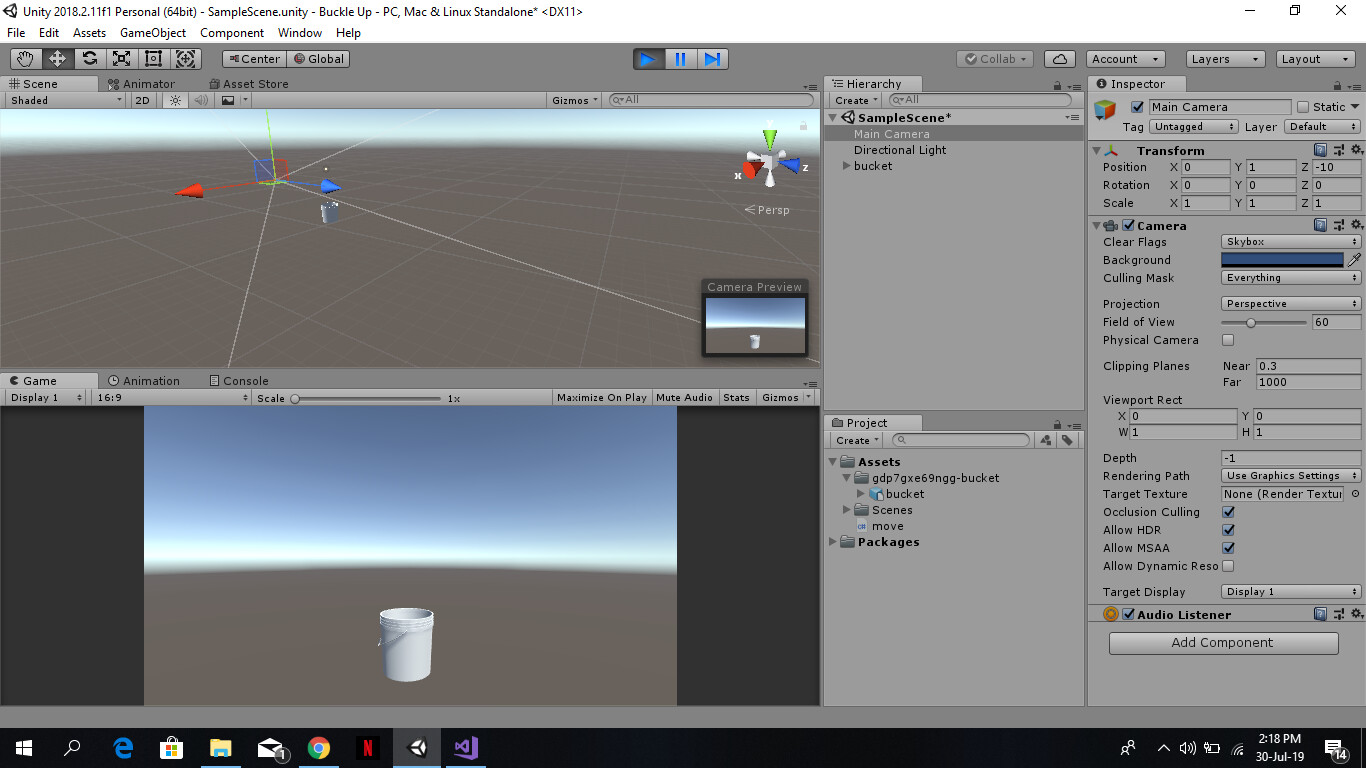The height and width of the screenshot is (768, 1366).
Task: Select the Rotate tool
Action: (x=89, y=58)
